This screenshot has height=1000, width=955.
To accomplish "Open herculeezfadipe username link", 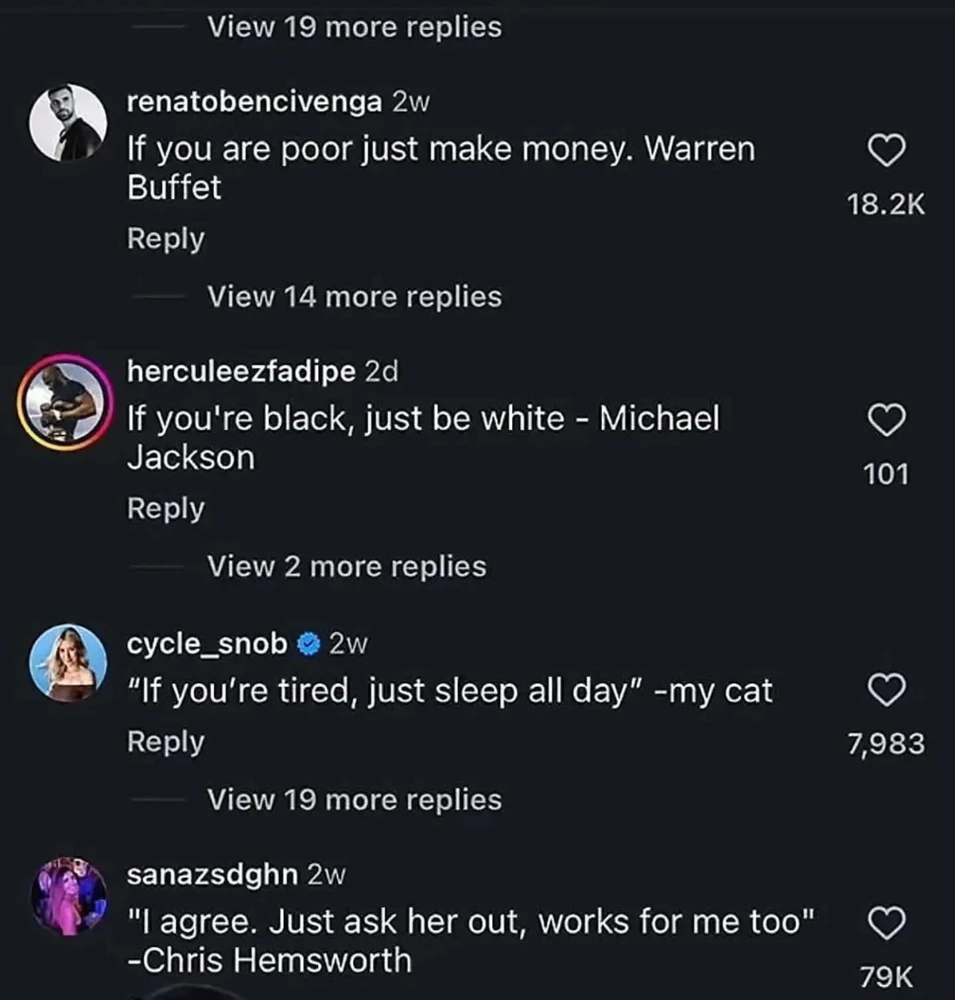I will click(x=241, y=371).
